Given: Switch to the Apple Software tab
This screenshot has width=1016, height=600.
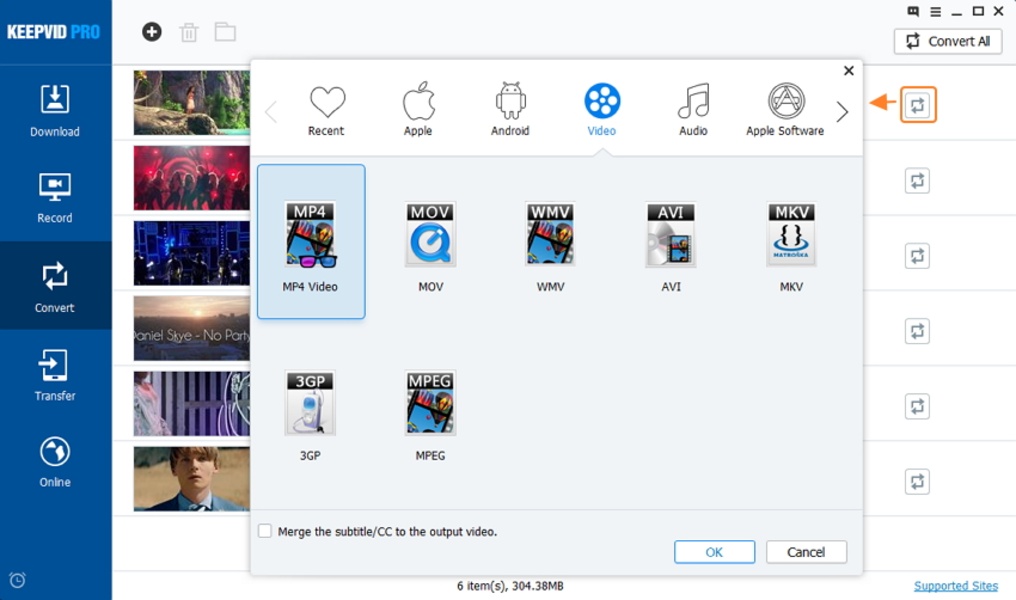Looking at the screenshot, I should pos(785,110).
